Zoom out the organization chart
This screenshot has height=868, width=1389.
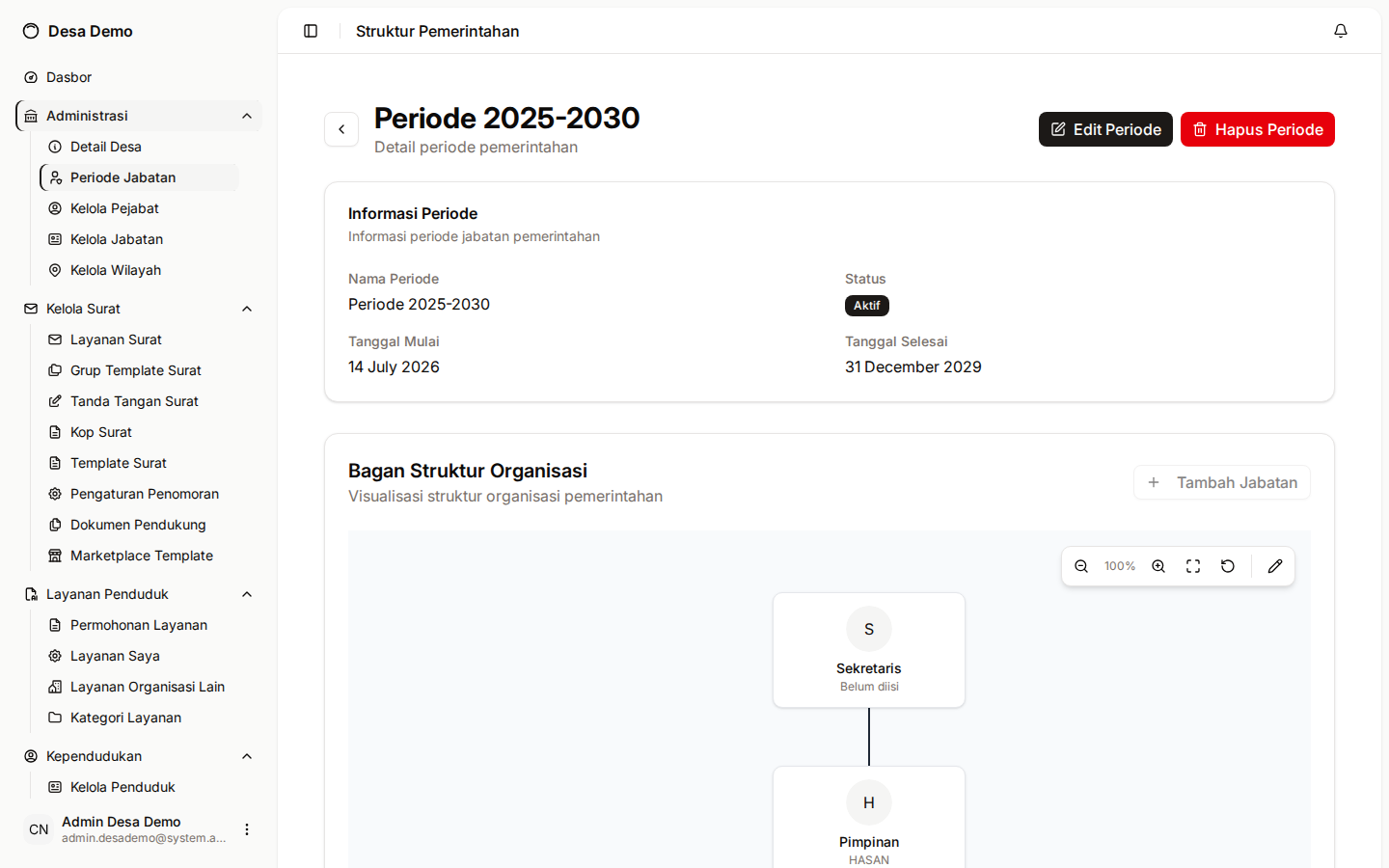[1081, 566]
